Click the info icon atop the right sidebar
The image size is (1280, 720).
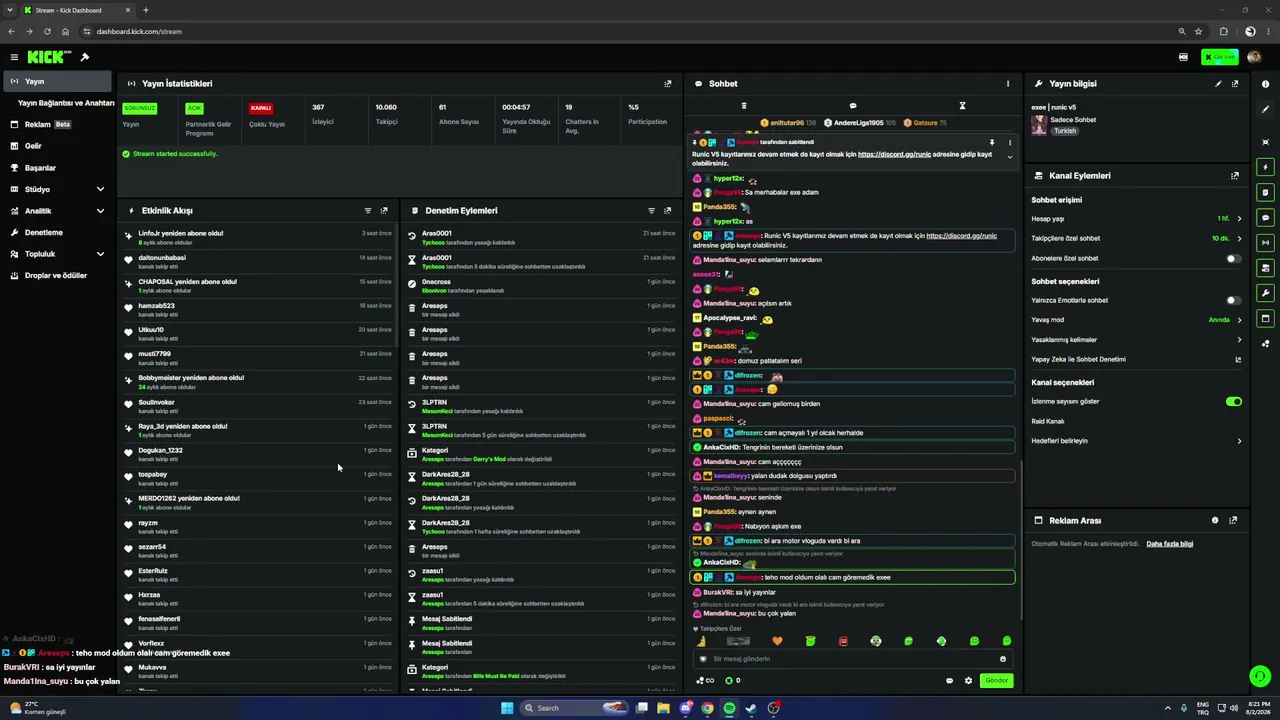point(1265,84)
